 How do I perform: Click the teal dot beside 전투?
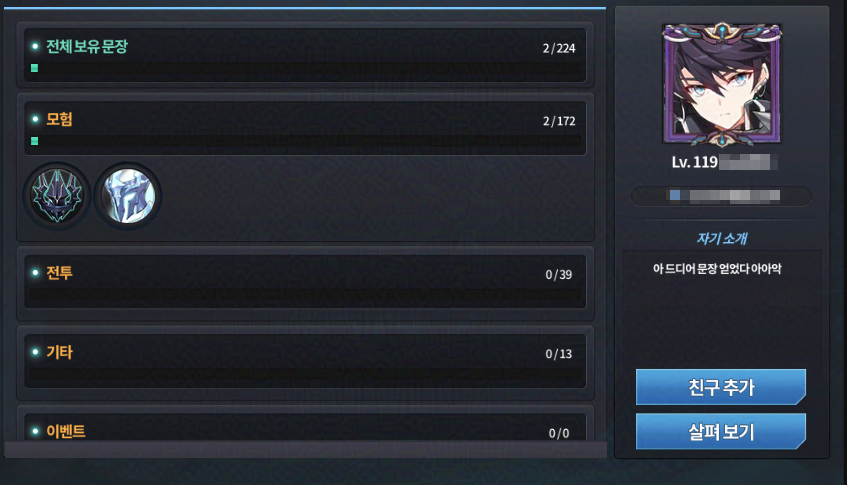click(35, 273)
